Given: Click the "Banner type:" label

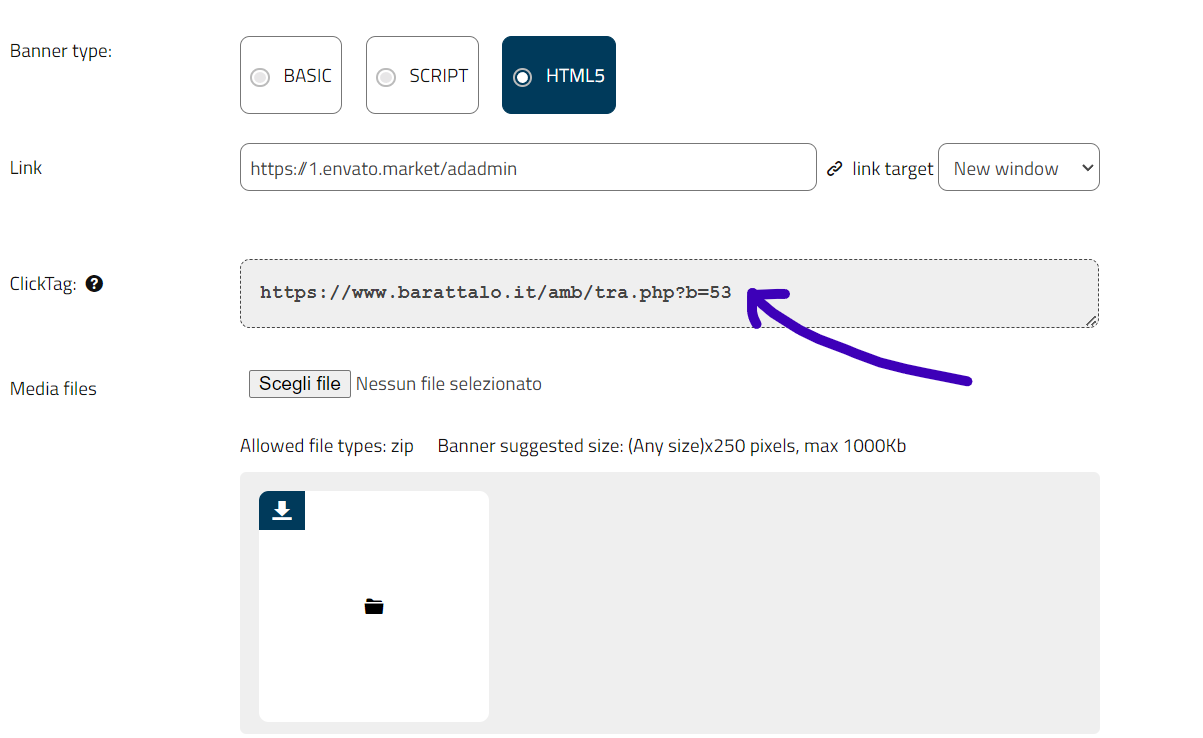Looking at the screenshot, I should coord(61,51).
